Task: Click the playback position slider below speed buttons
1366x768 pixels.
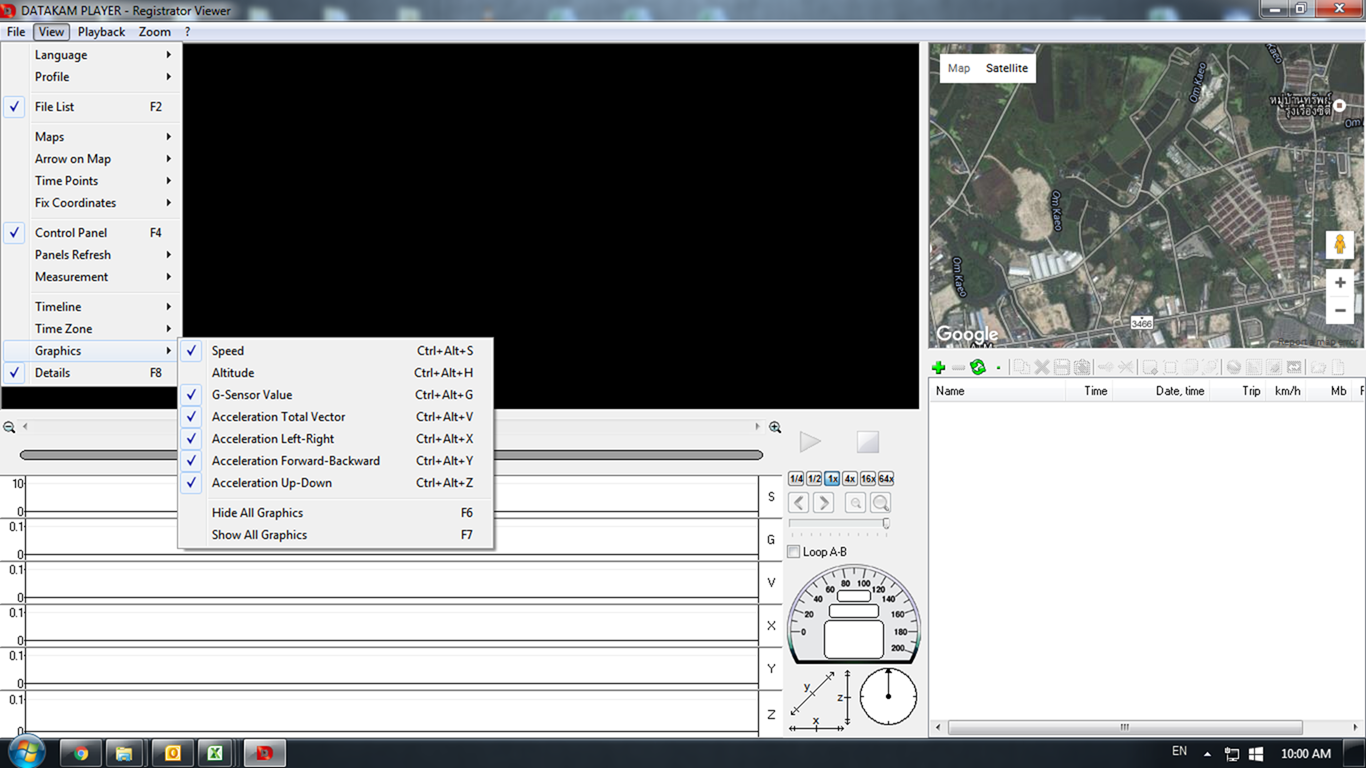Action: click(838, 523)
